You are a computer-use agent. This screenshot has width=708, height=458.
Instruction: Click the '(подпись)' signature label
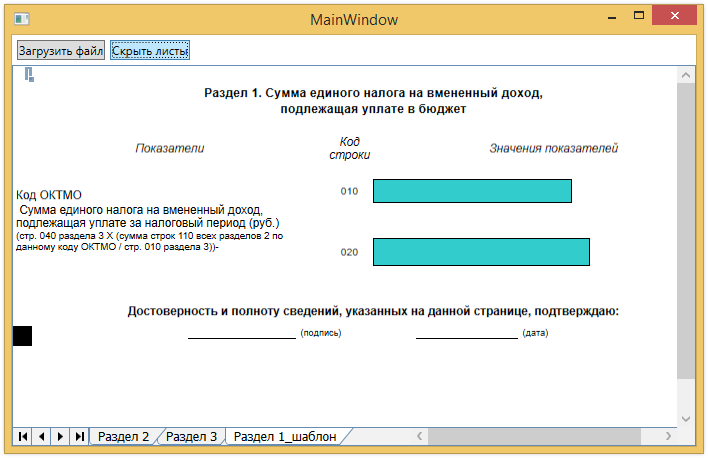321,333
